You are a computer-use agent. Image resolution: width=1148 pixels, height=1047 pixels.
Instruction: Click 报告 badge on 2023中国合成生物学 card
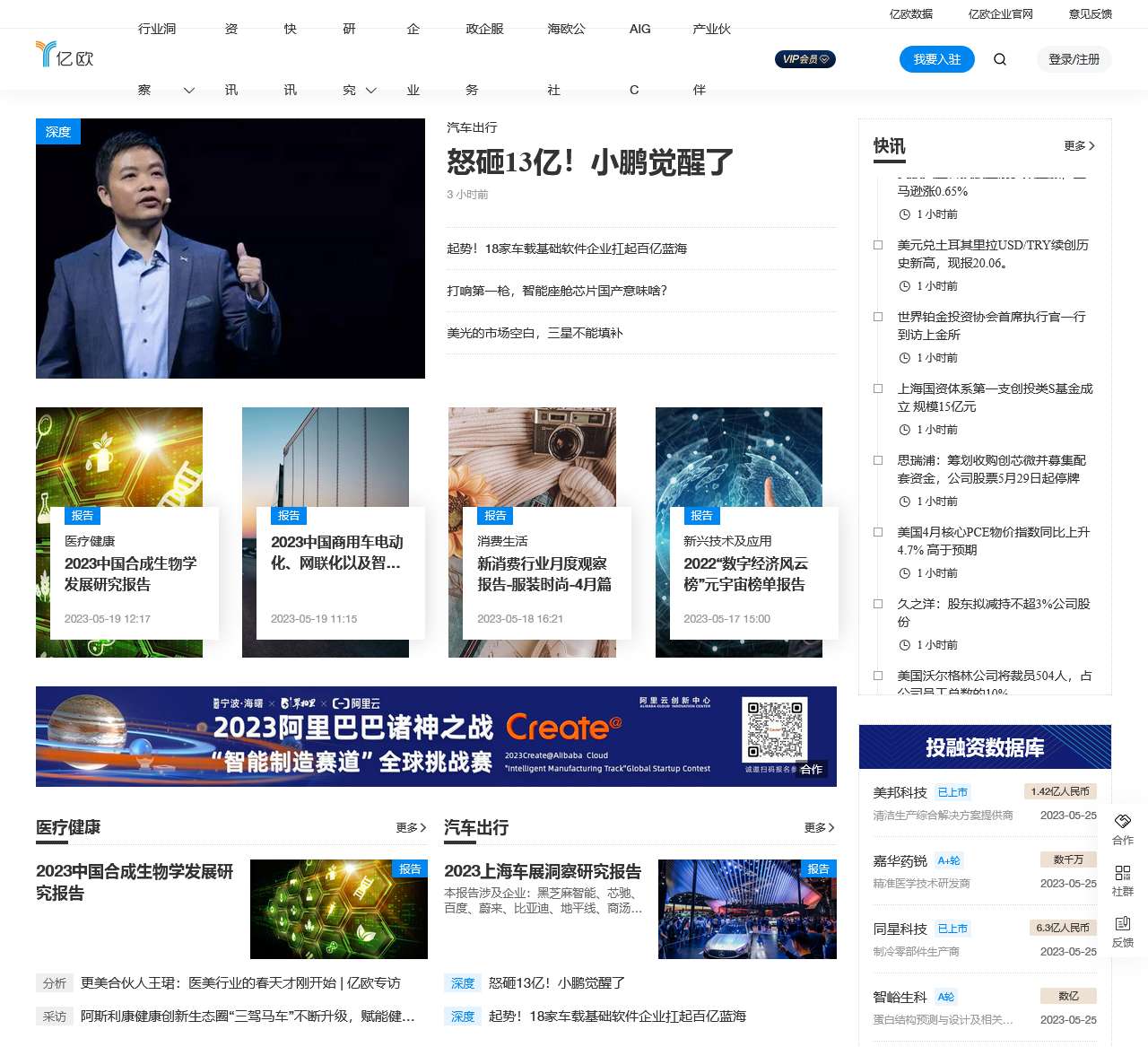(x=83, y=516)
